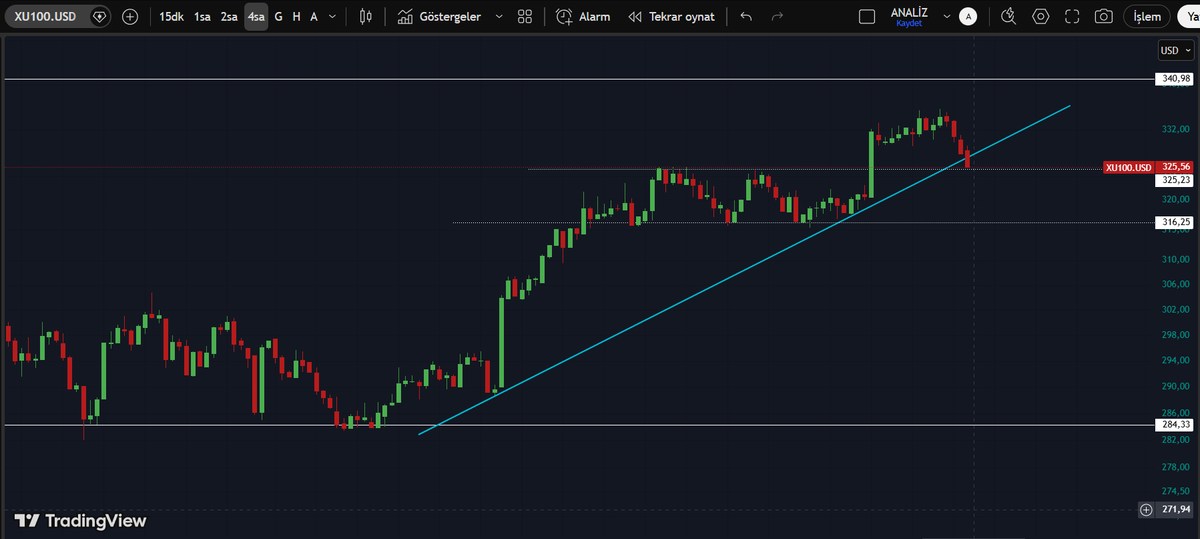The image size is (1200, 539).
Task: Open chart settings hexagon icon
Action: pos(1041,17)
